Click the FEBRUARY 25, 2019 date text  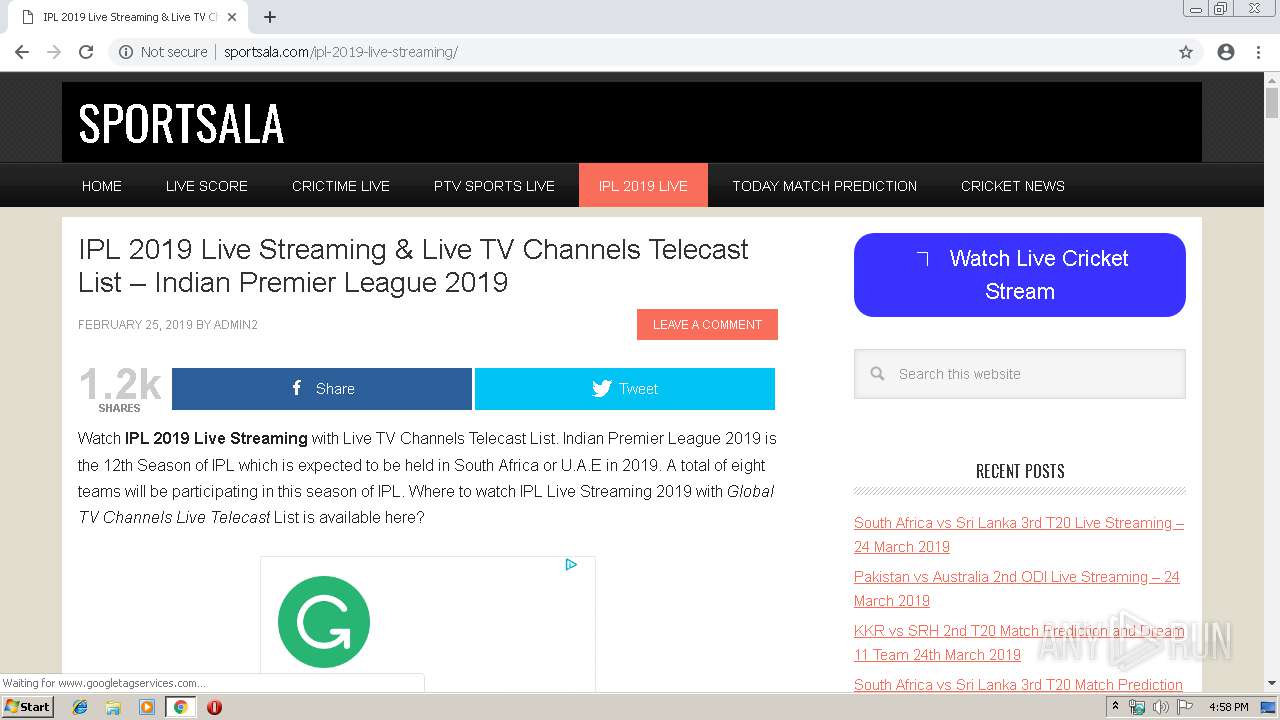click(x=135, y=325)
